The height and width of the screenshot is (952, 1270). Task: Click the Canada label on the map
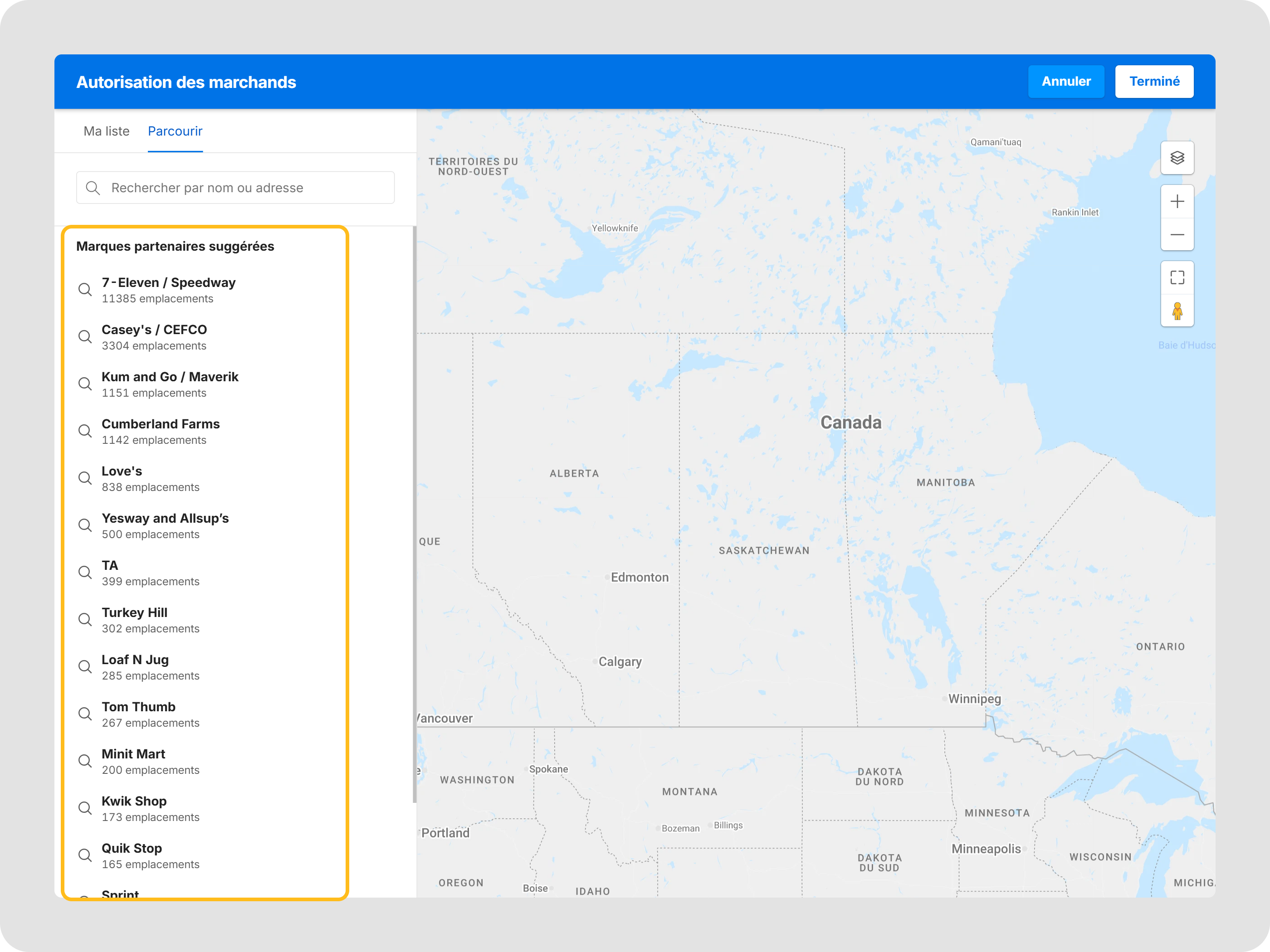click(x=851, y=423)
